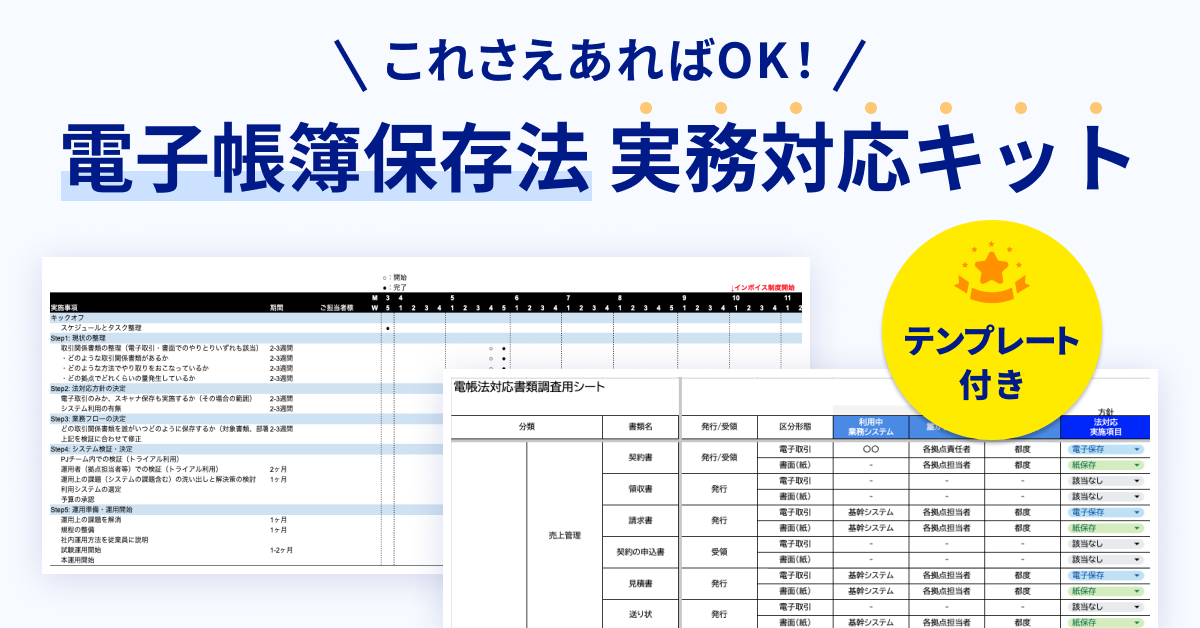
Task: Open 電子保存 dropdown in 見積書 電子取引 row
Action: (1104, 575)
